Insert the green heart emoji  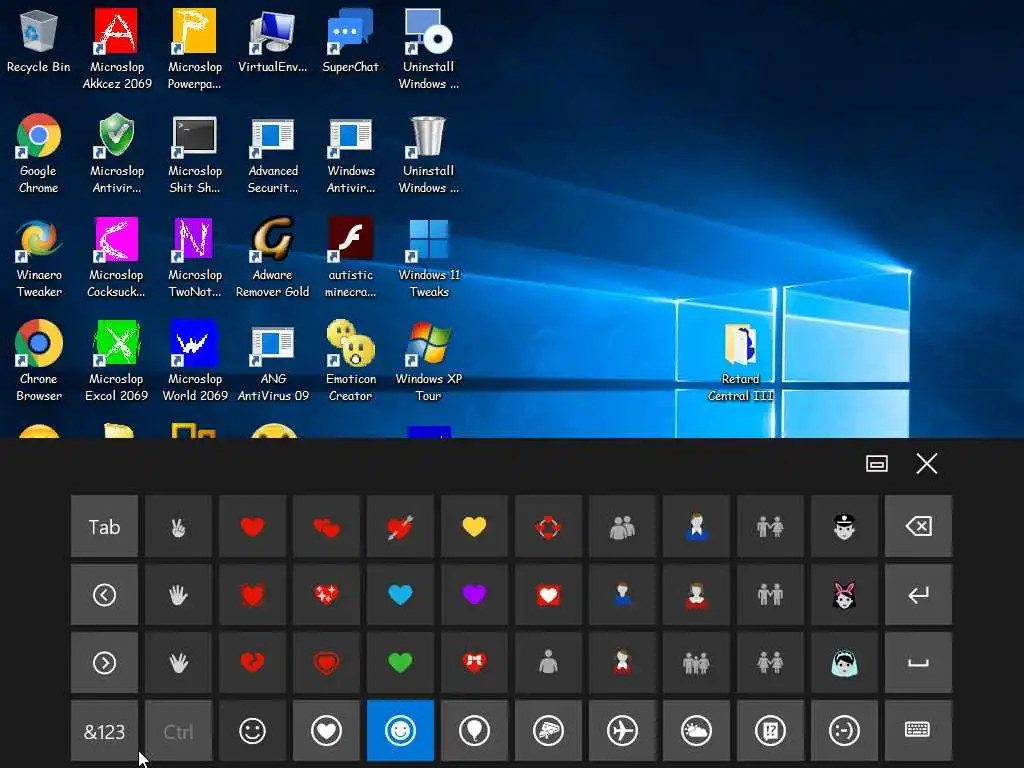[400, 663]
